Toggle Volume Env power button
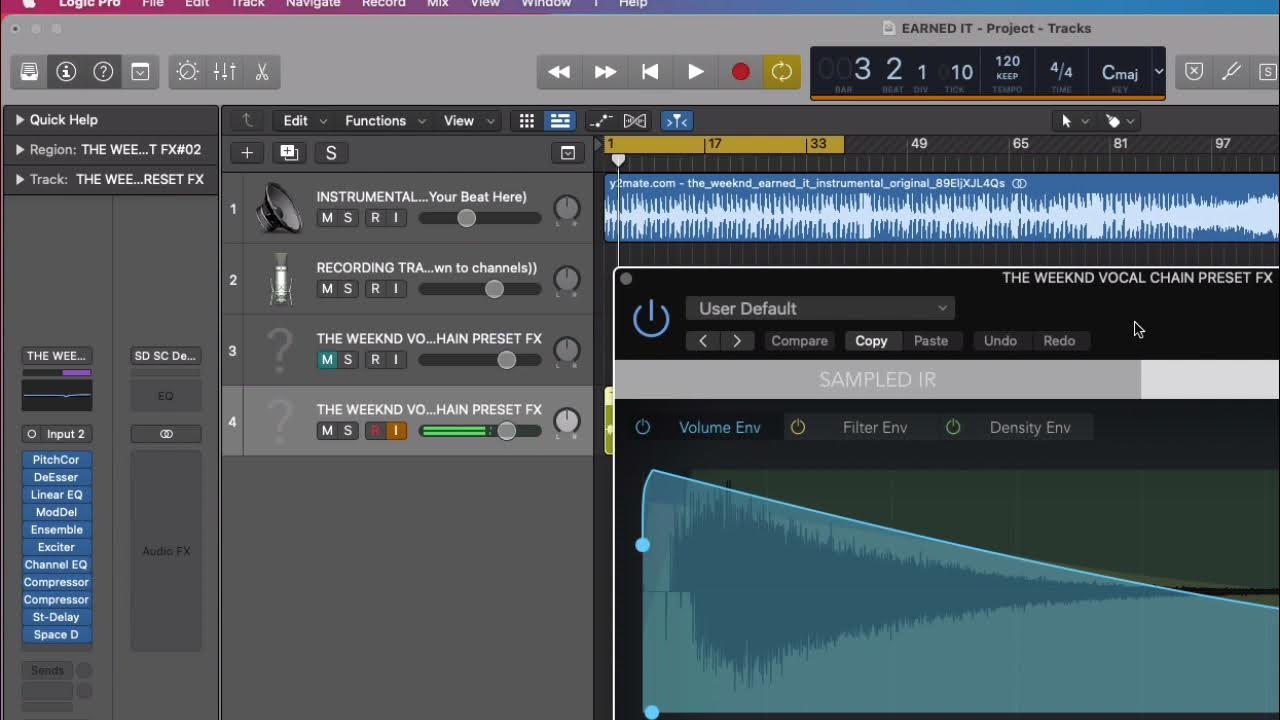Viewport: 1280px width, 720px height. click(x=643, y=427)
